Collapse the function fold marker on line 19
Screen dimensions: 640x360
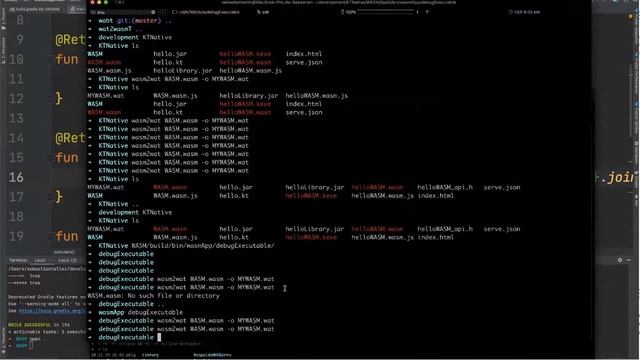51,236
